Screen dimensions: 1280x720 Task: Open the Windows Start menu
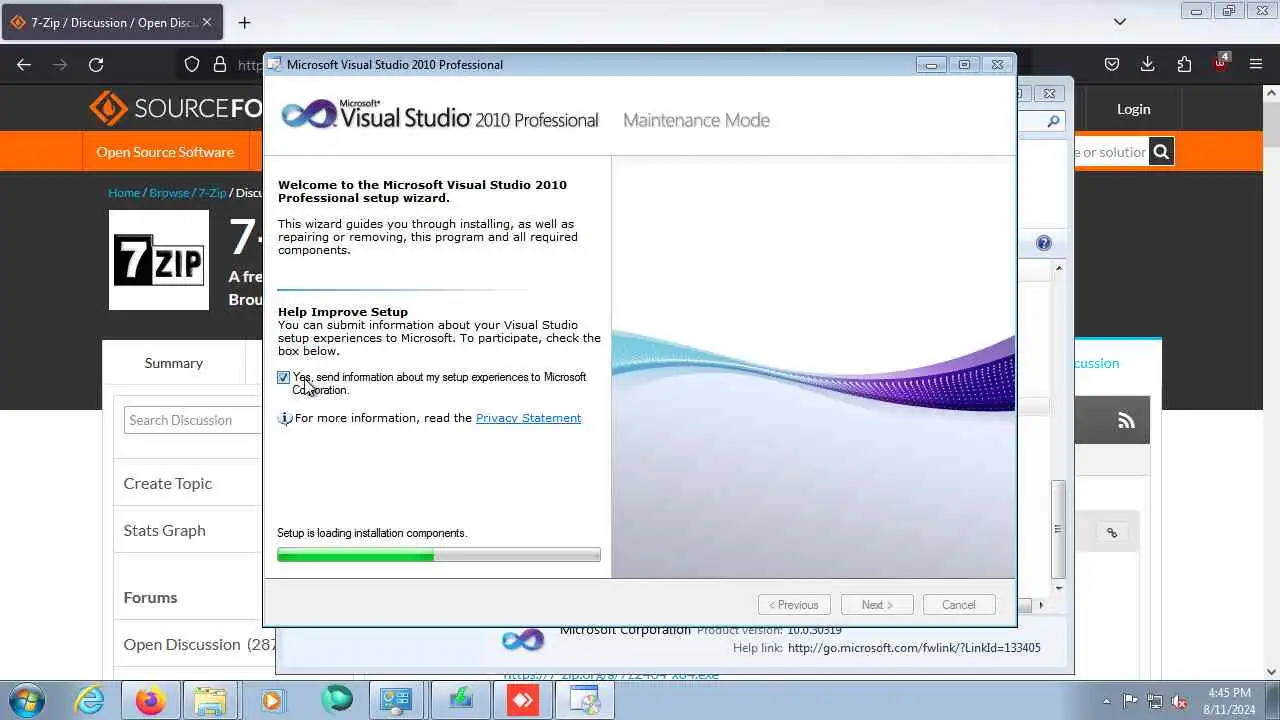[x=25, y=700]
